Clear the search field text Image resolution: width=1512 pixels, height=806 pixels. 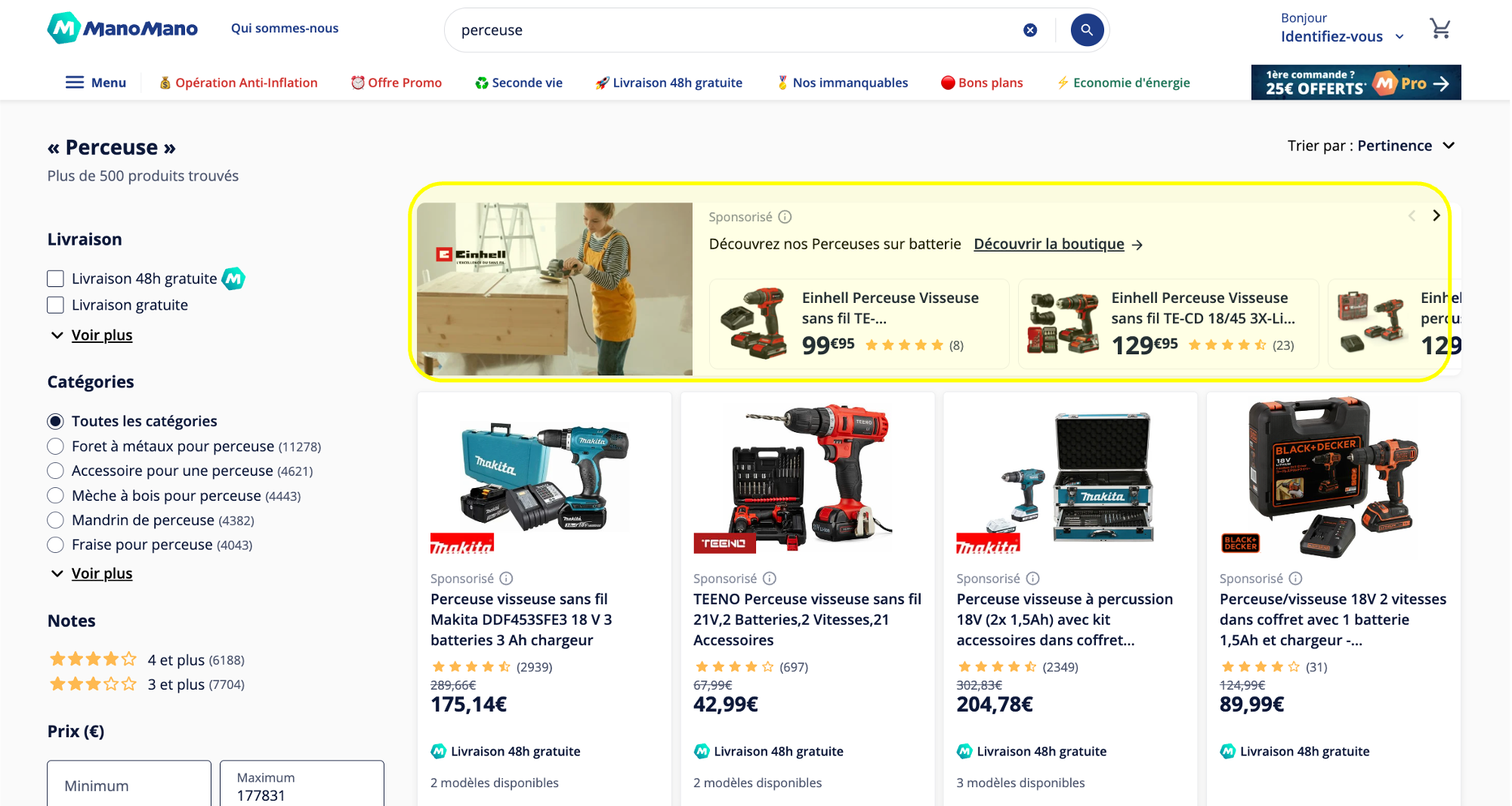1030,30
